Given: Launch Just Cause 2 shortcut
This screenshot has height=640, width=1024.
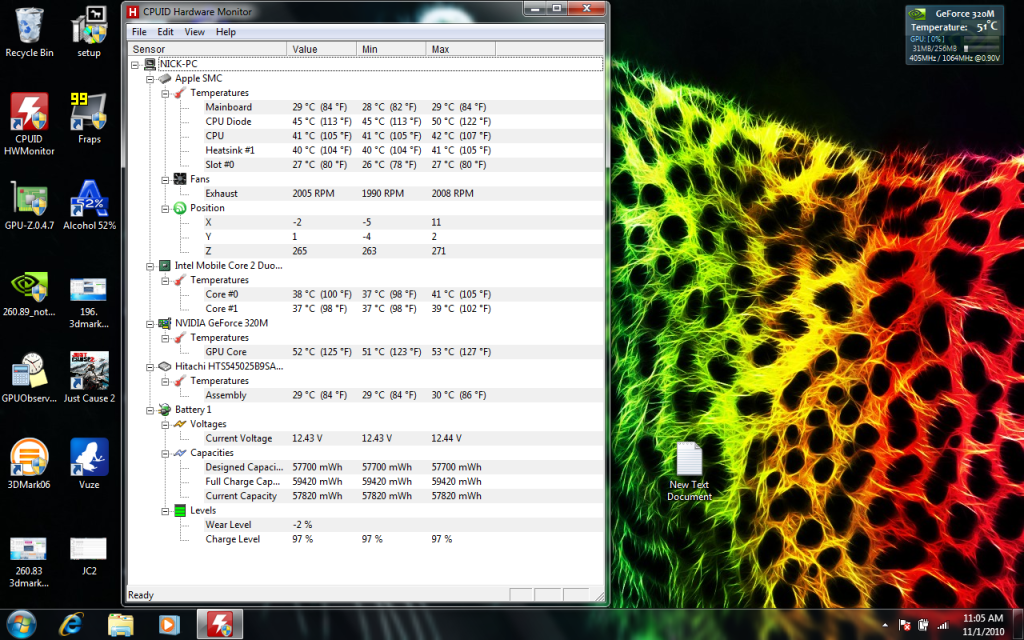Looking at the screenshot, I should 89,377.
